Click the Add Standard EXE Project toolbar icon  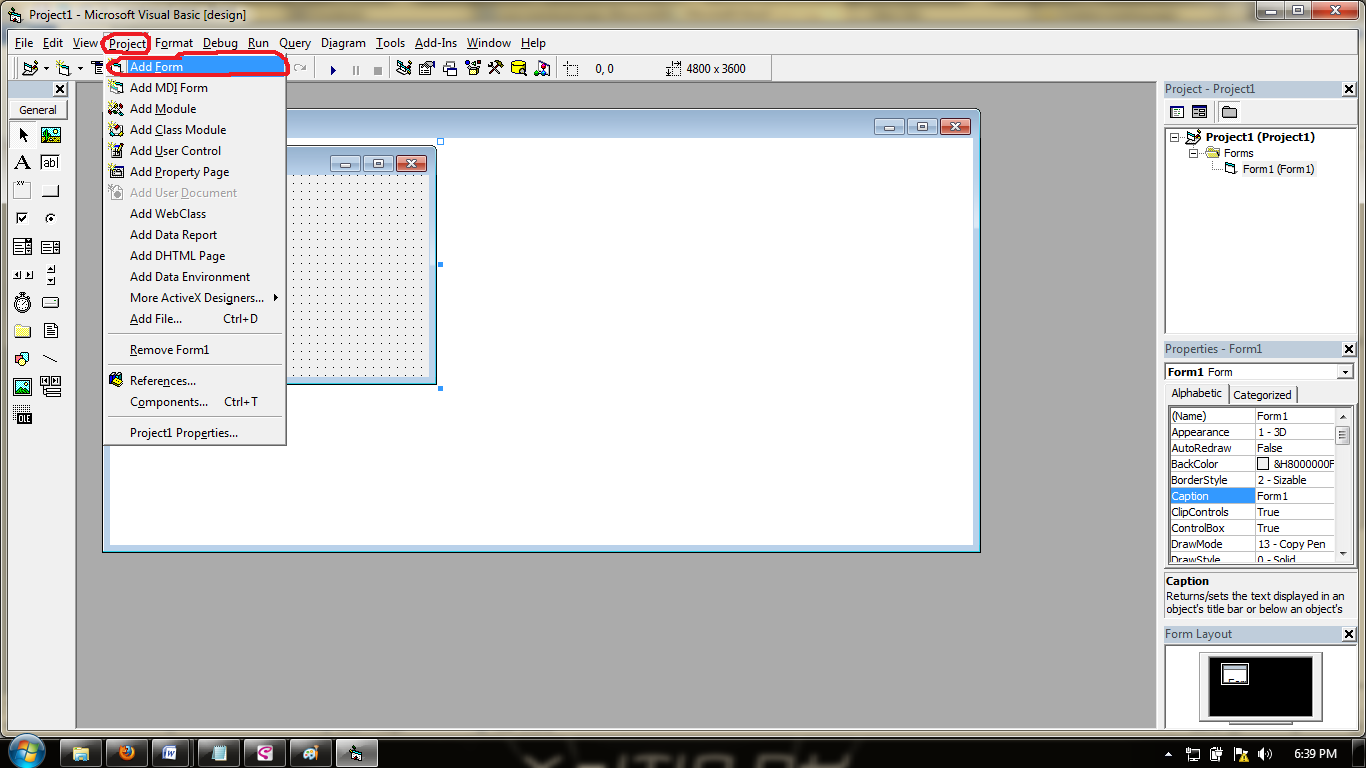30,69
